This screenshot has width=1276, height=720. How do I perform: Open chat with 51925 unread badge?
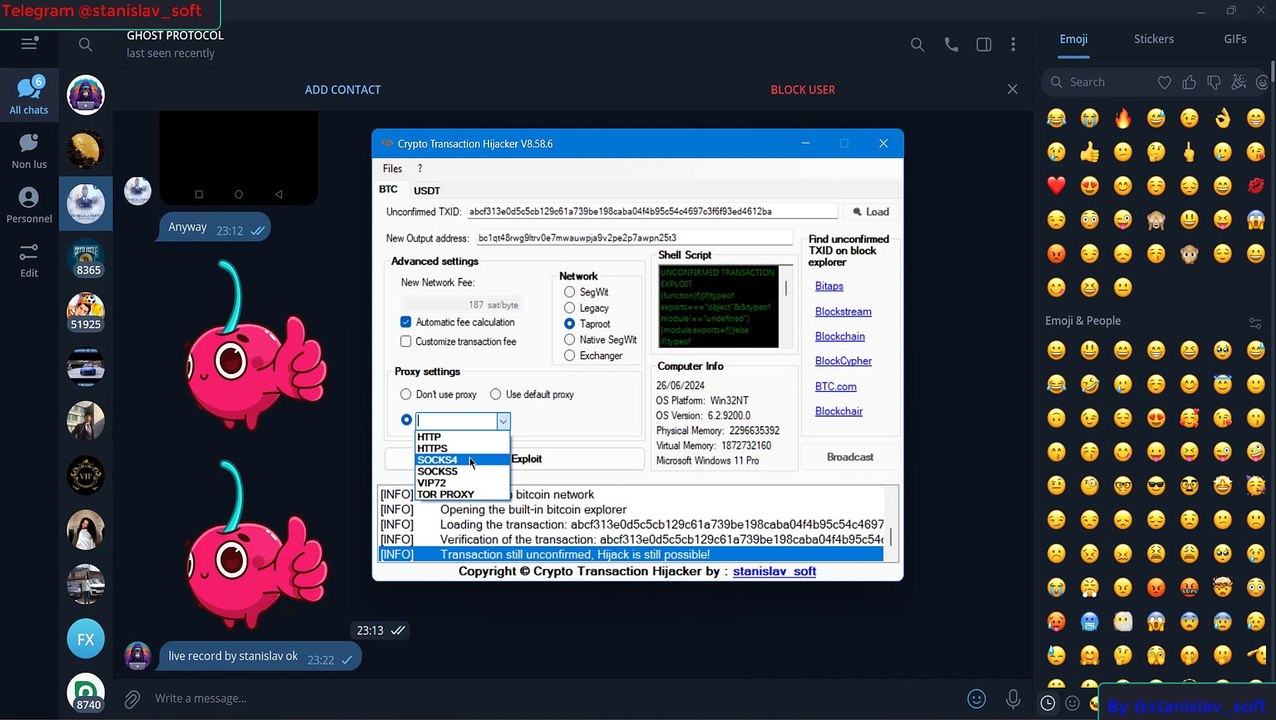click(86, 312)
